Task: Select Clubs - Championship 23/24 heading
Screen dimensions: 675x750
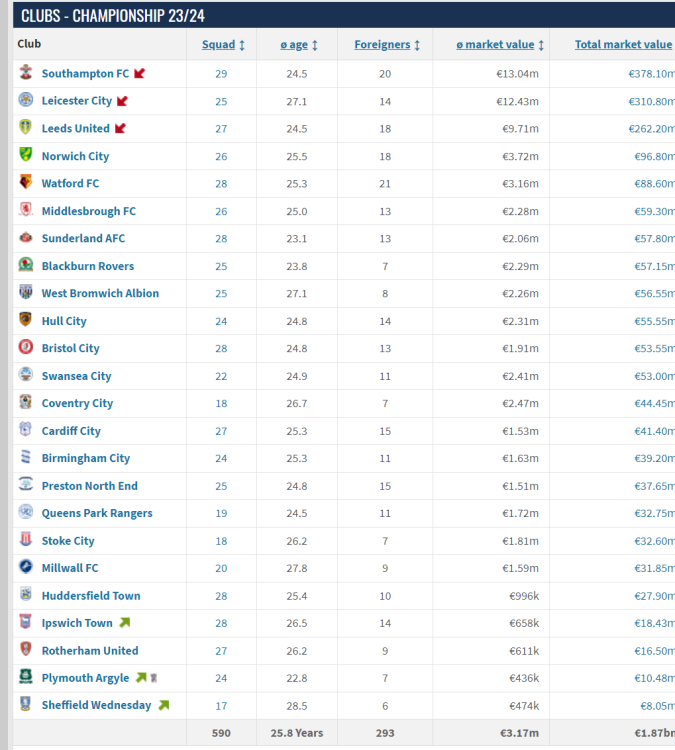Action: click(x=112, y=16)
